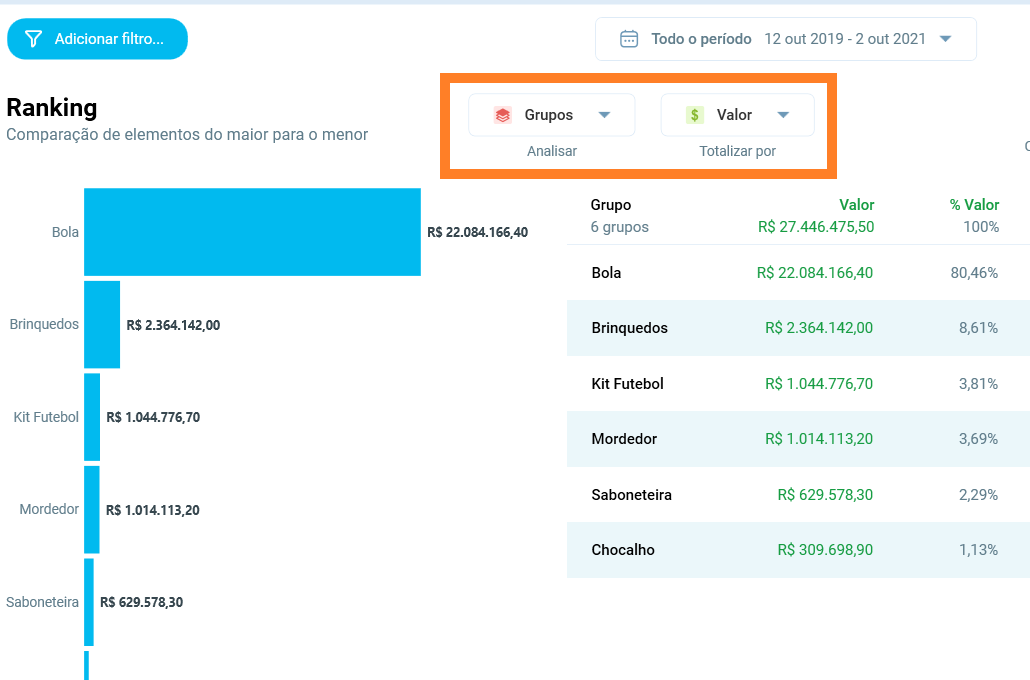Click table value R$ 22.084.166,40 for Bola

tap(815, 273)
